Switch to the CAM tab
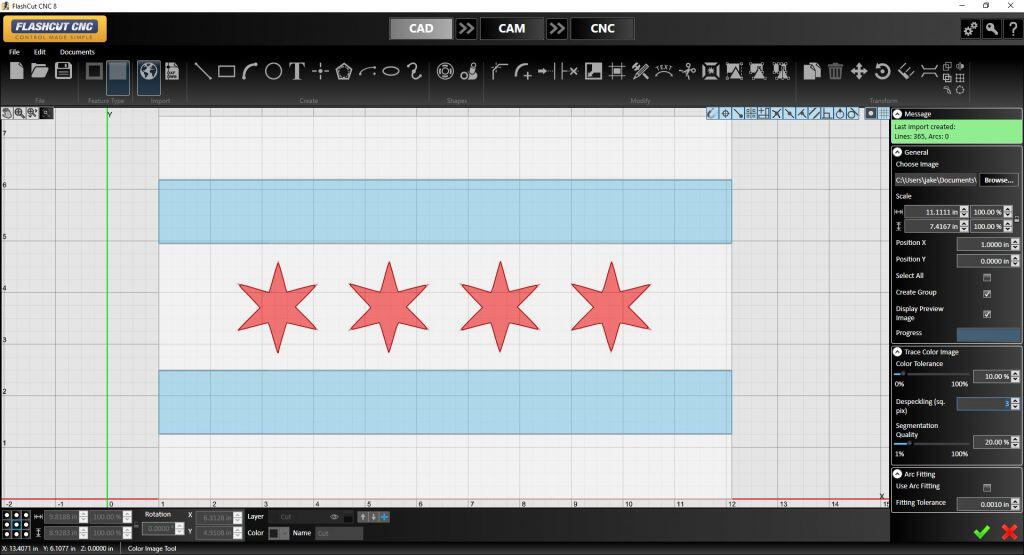Image resolution: width=1024 pixels, height=555 pixels. 511,28
